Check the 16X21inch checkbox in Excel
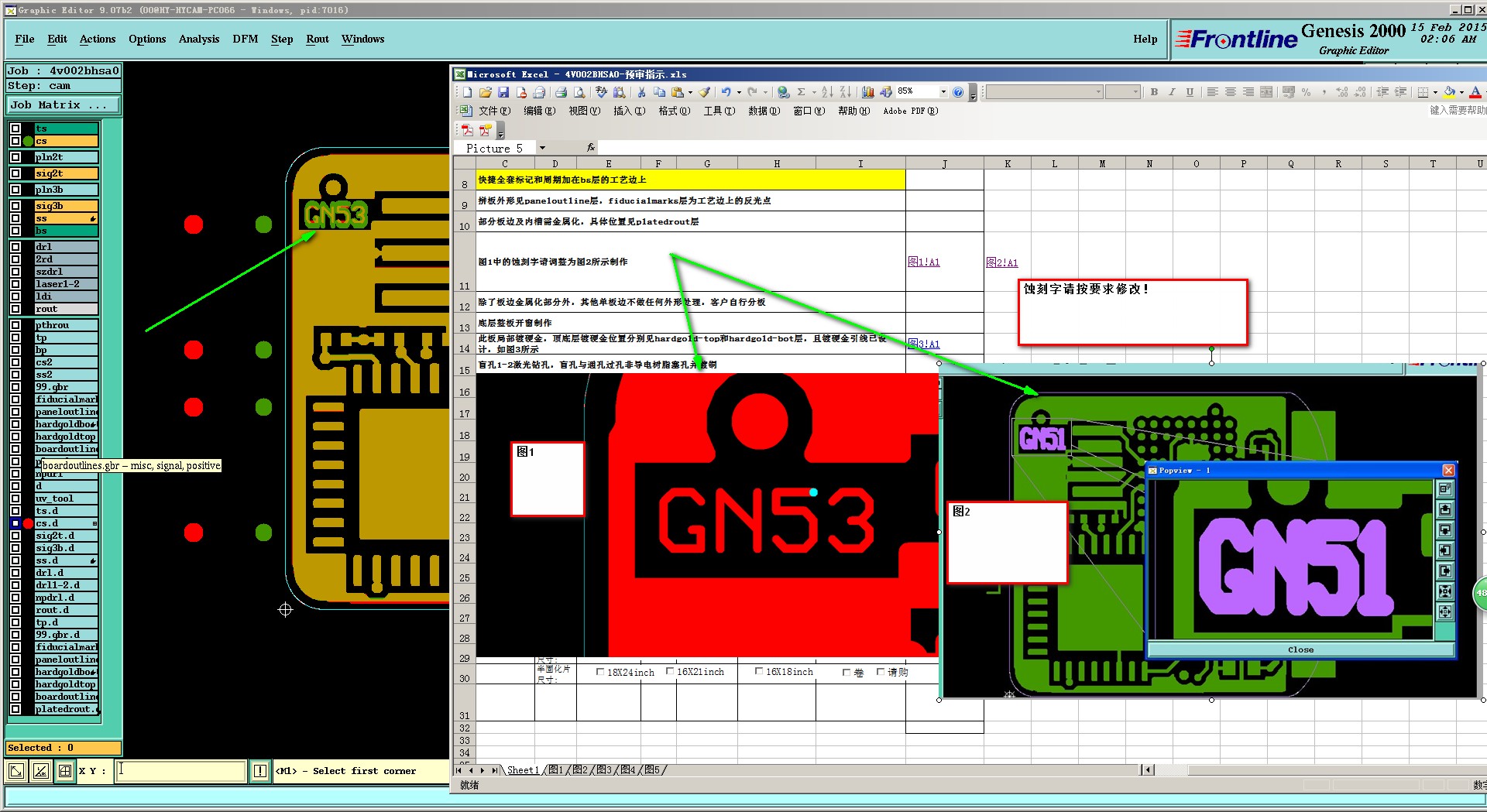This screenshot has height=812, width=1487. tap(671, 671)
